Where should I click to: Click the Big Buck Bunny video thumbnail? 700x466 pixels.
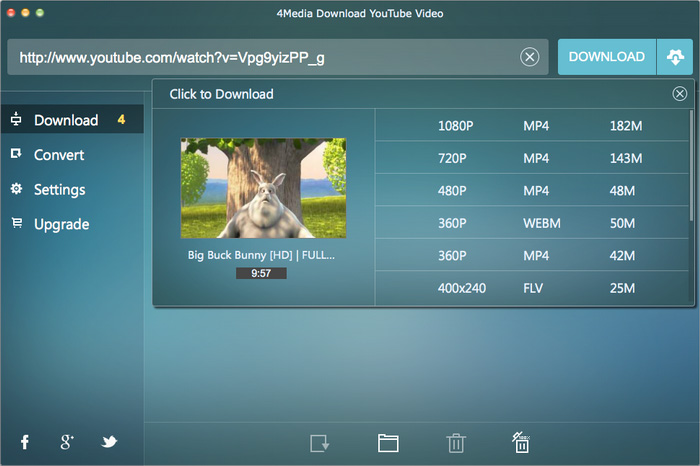(x=263, y=188)
